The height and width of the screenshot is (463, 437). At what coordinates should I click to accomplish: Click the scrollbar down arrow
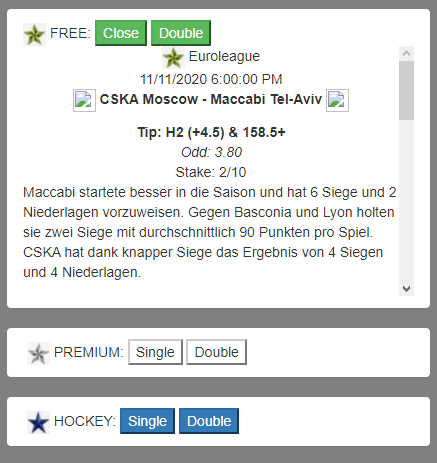point(406,288)
